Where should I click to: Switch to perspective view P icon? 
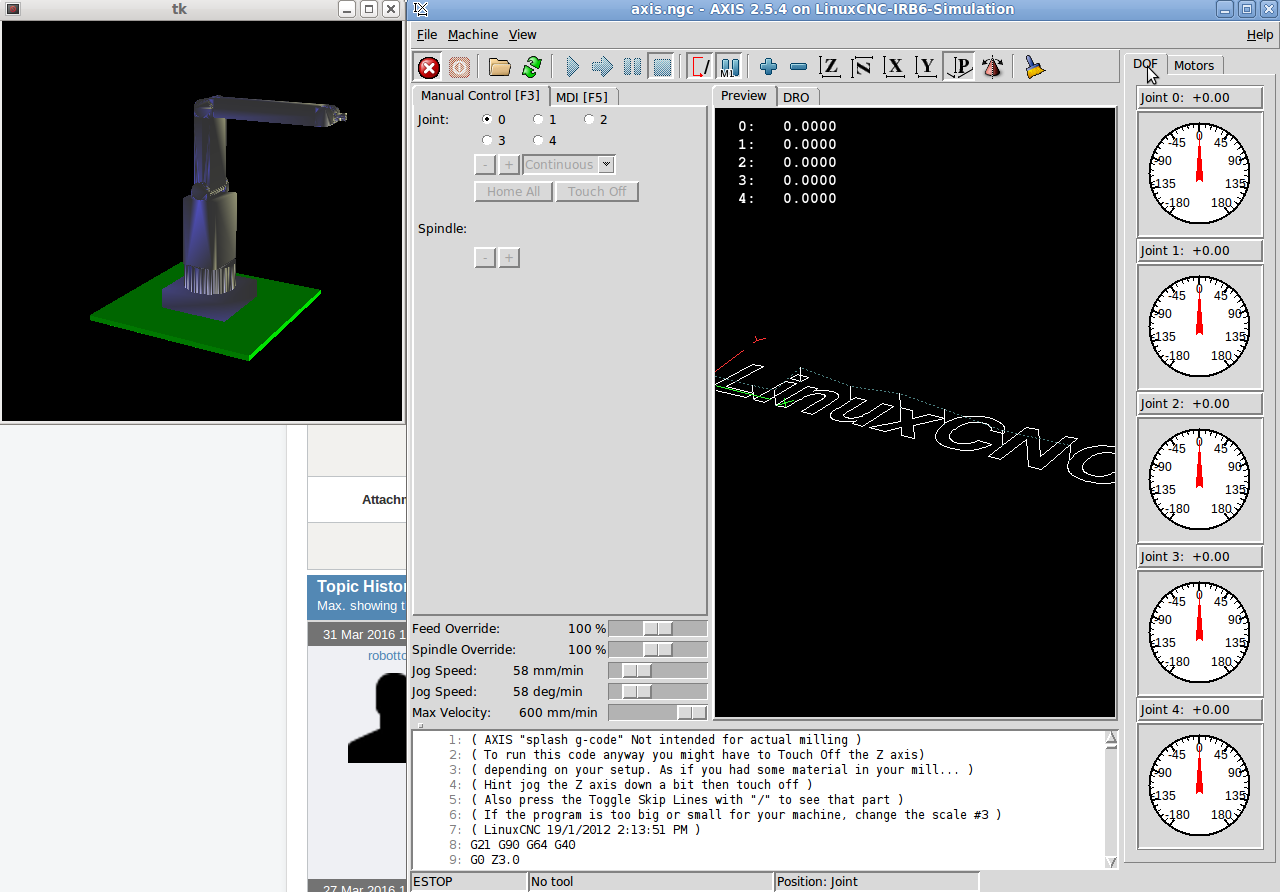[959, 67]
